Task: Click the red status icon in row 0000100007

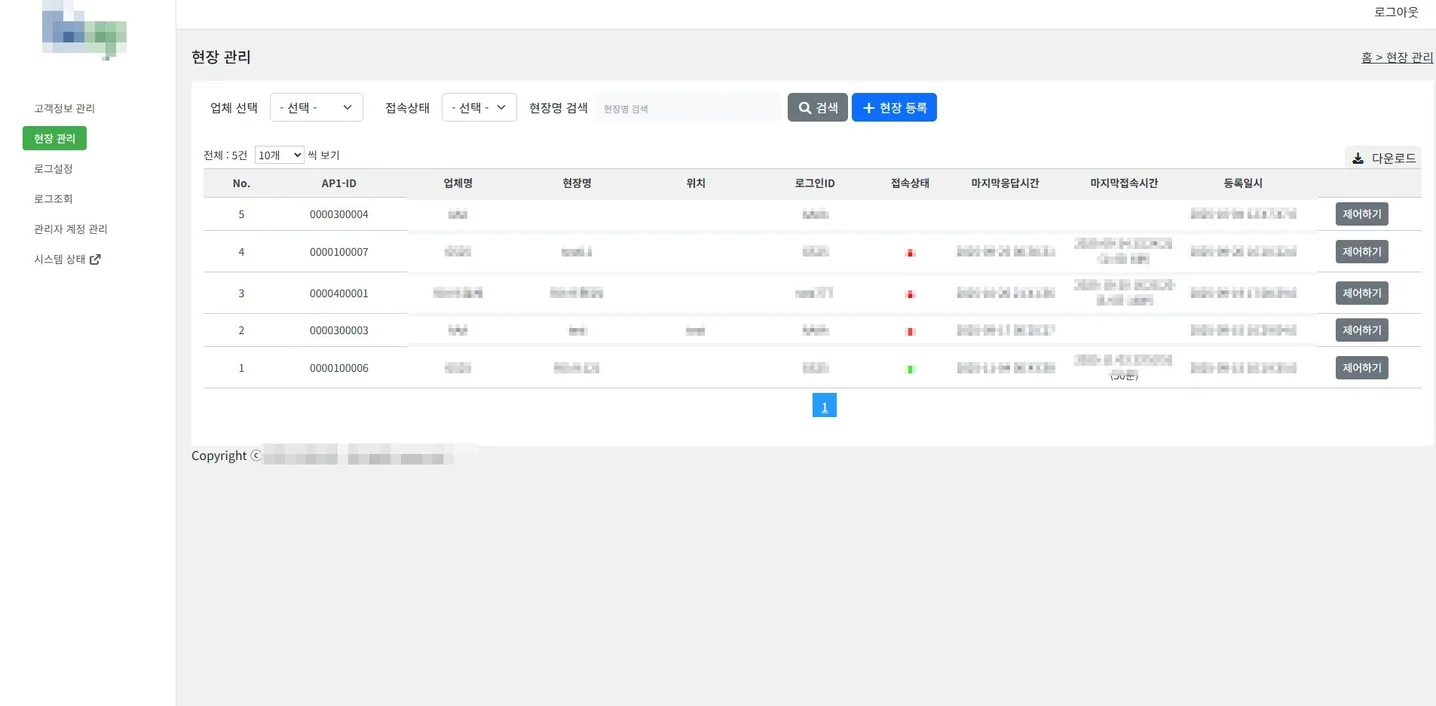Action: (x=910, y=253)
